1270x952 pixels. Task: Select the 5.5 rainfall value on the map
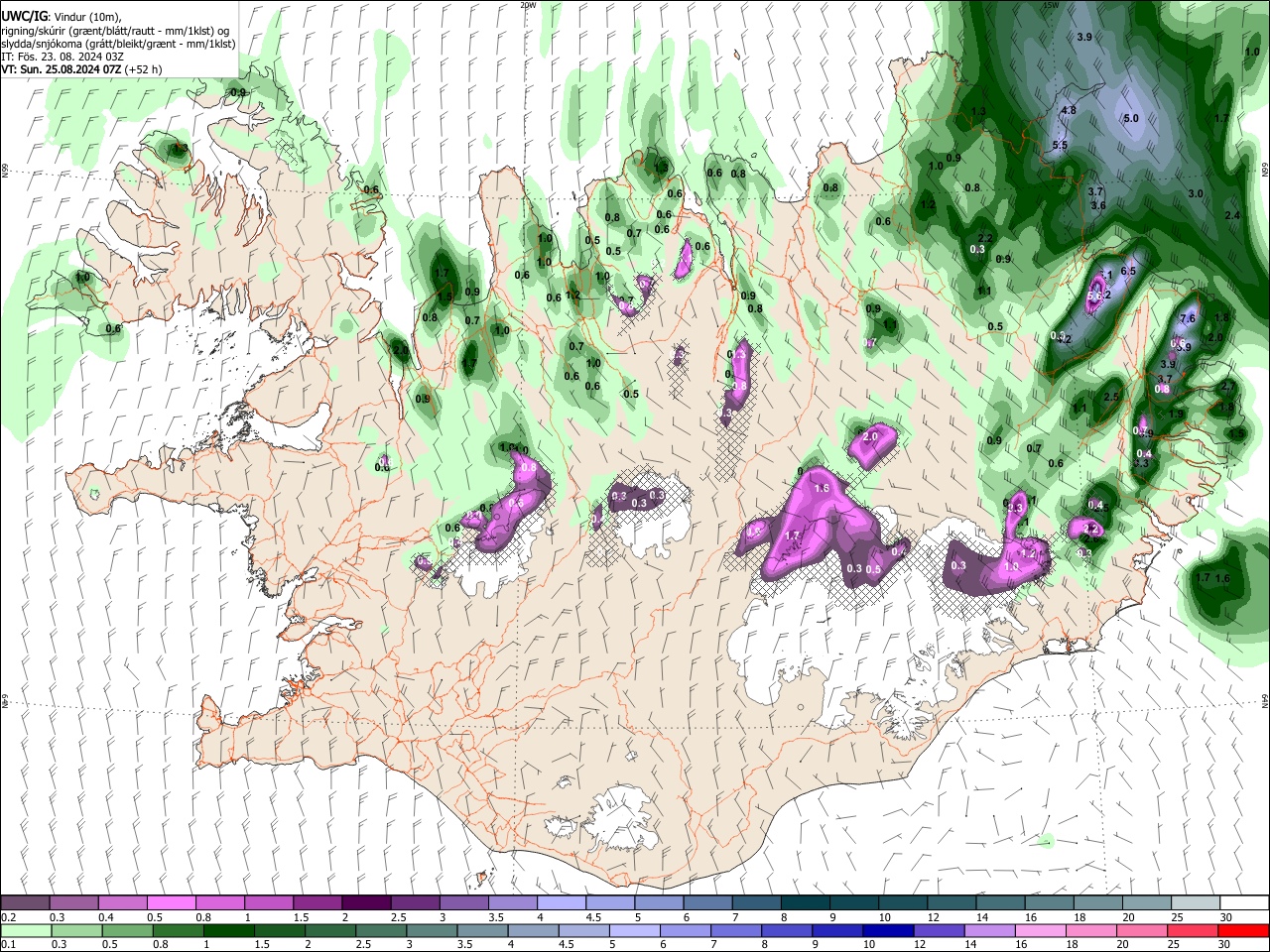[1060, 146]
